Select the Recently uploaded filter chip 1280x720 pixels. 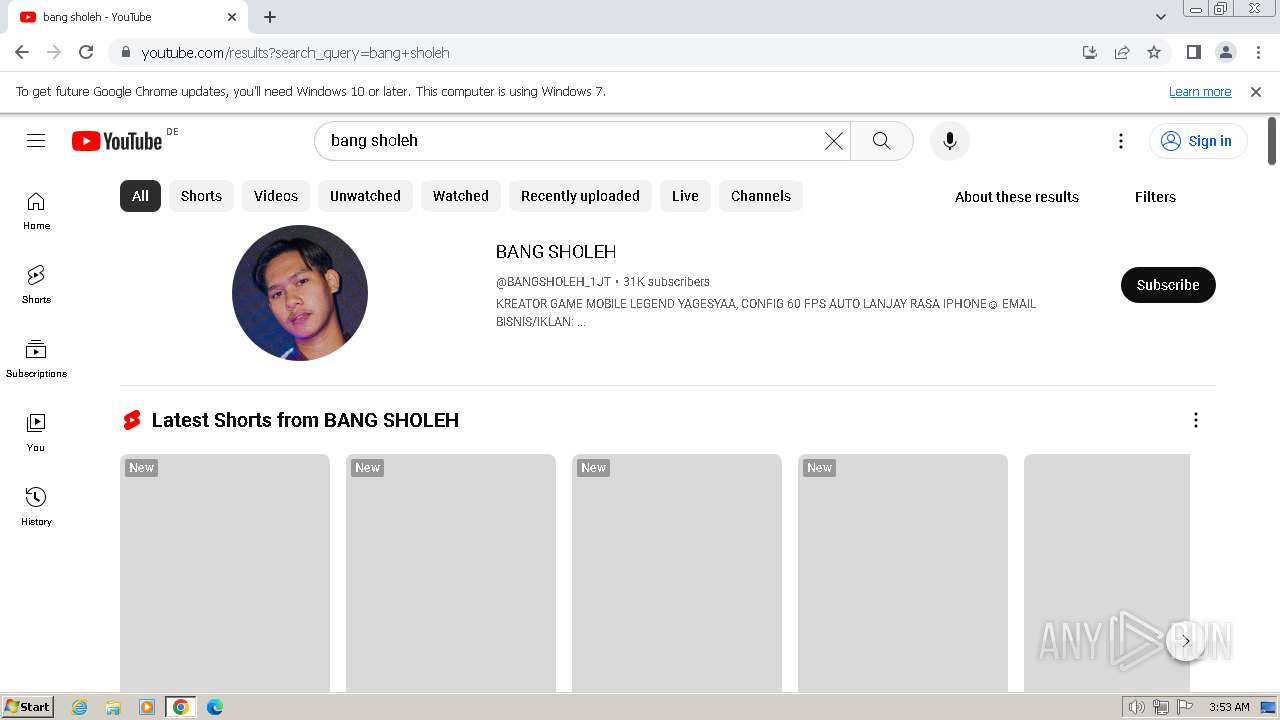[x=580, y=196]
